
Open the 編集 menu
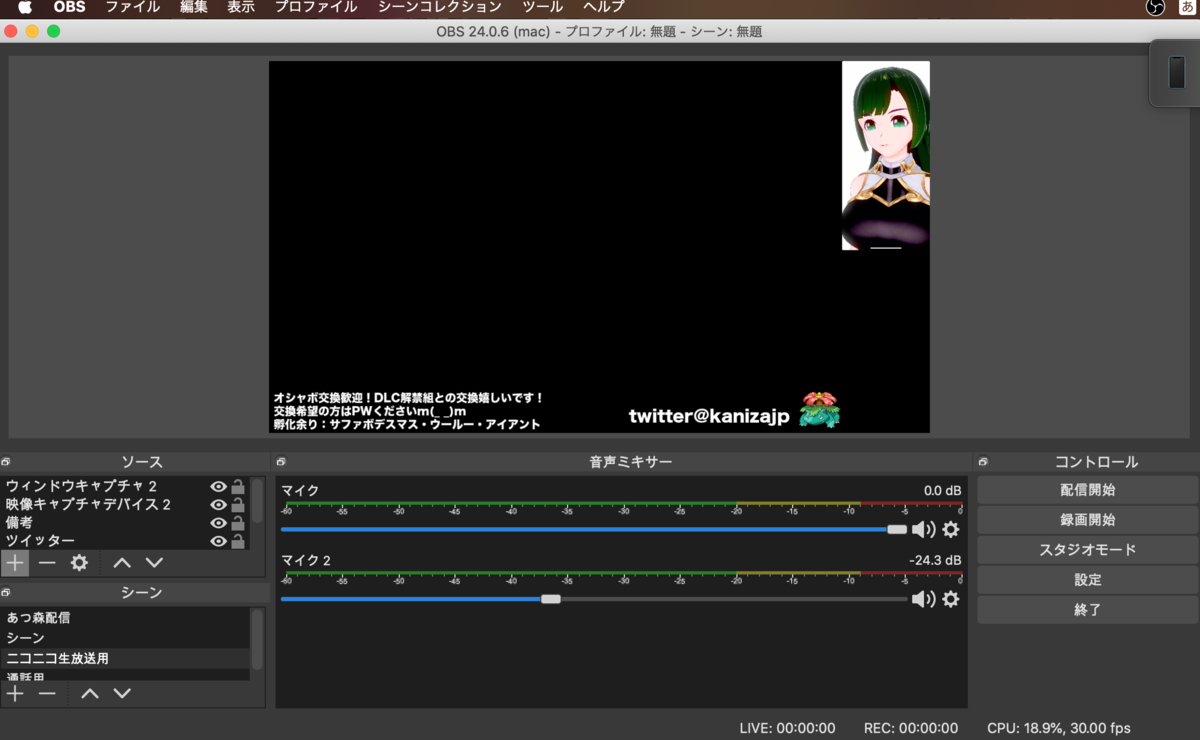coord(194,7)
